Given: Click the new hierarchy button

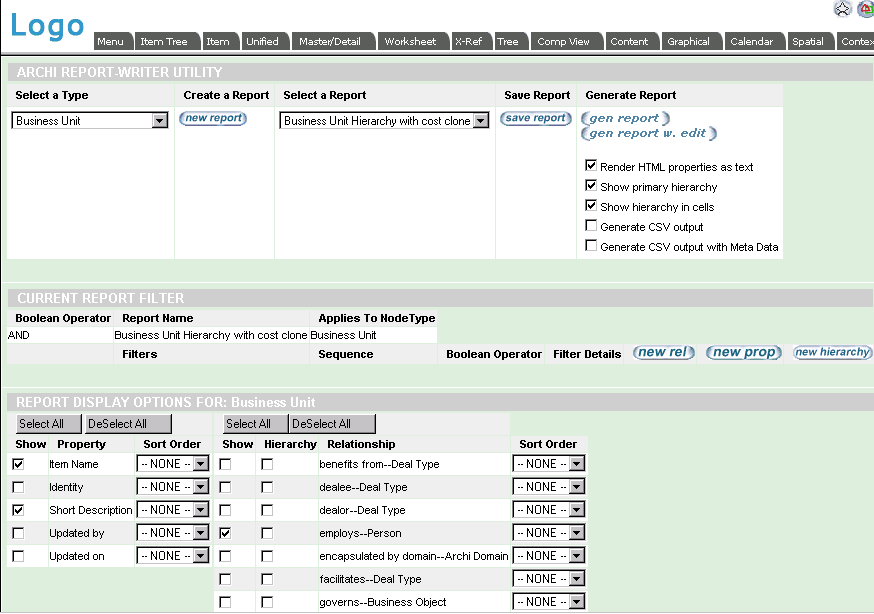Looking at the screenshot, I should click(830, 352).
